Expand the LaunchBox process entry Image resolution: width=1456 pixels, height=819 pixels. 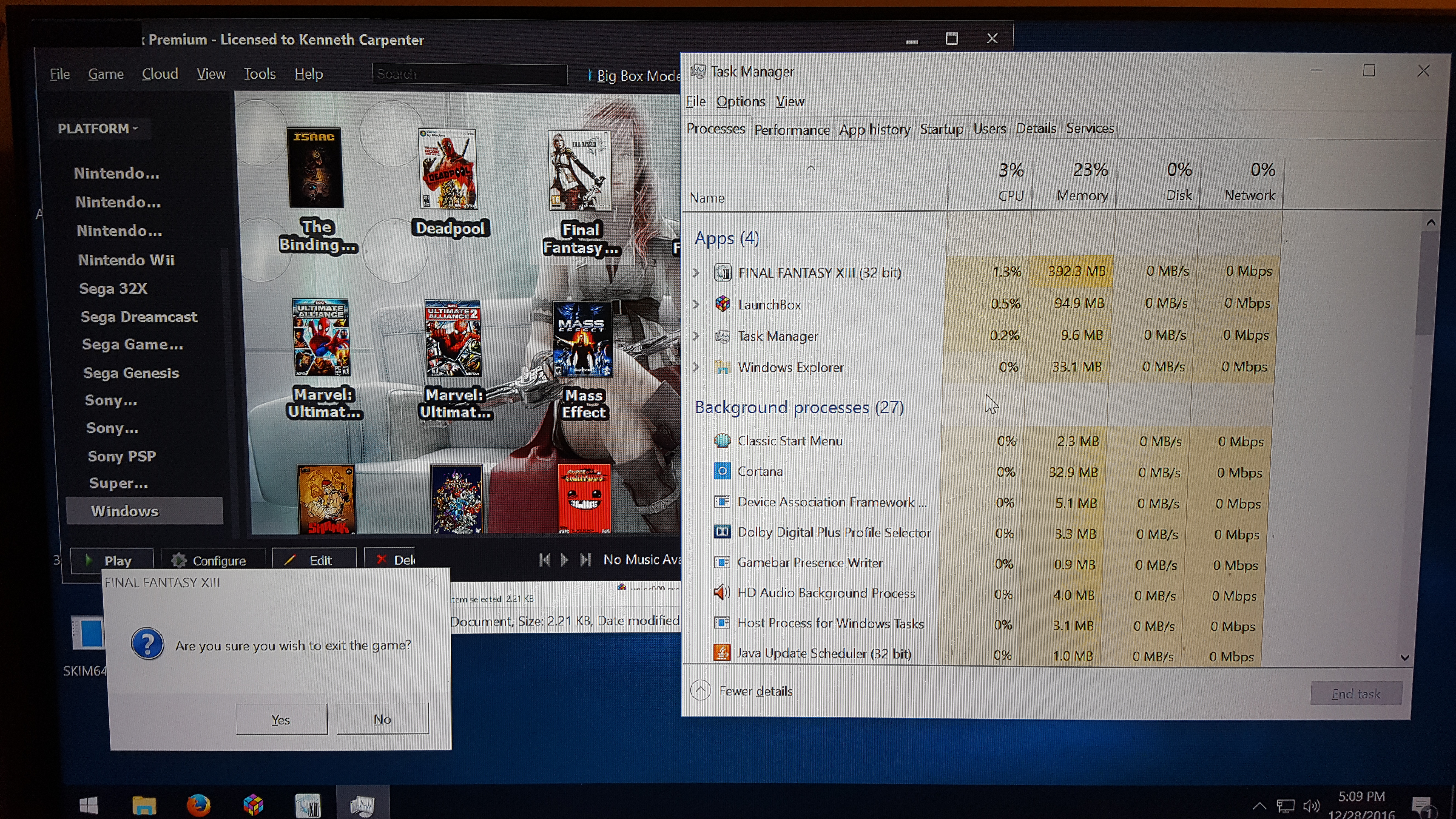[x=696, y=304]
